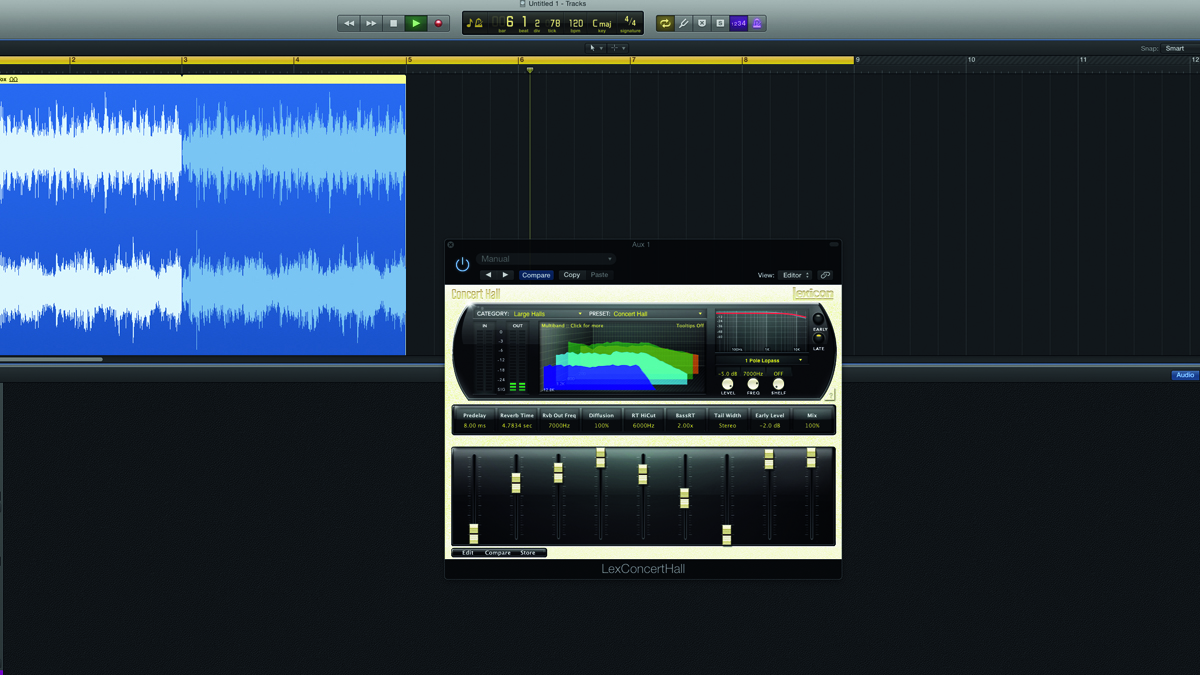
Task: Click the Copy button in plugin header
Action: 571,275
